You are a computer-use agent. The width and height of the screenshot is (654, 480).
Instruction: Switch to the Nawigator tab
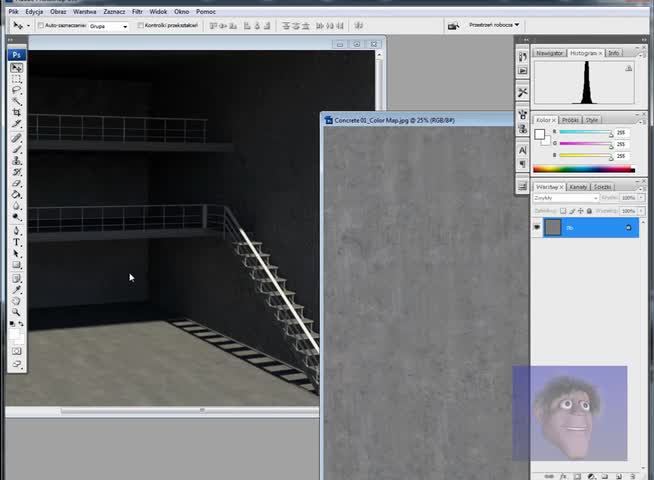click(x=549, y=53)
